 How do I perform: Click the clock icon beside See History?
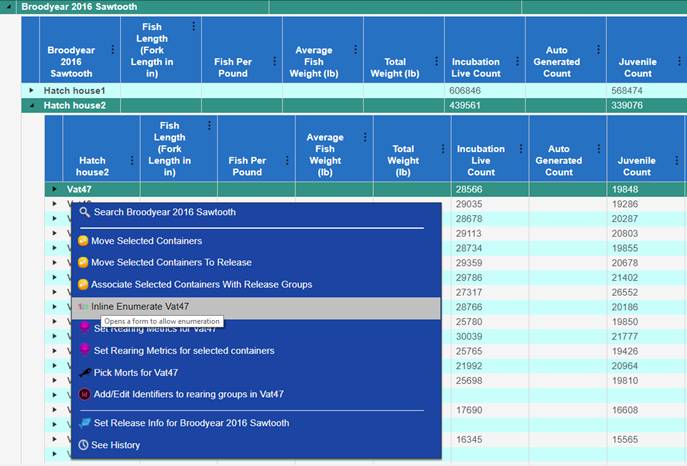point(85,445)
